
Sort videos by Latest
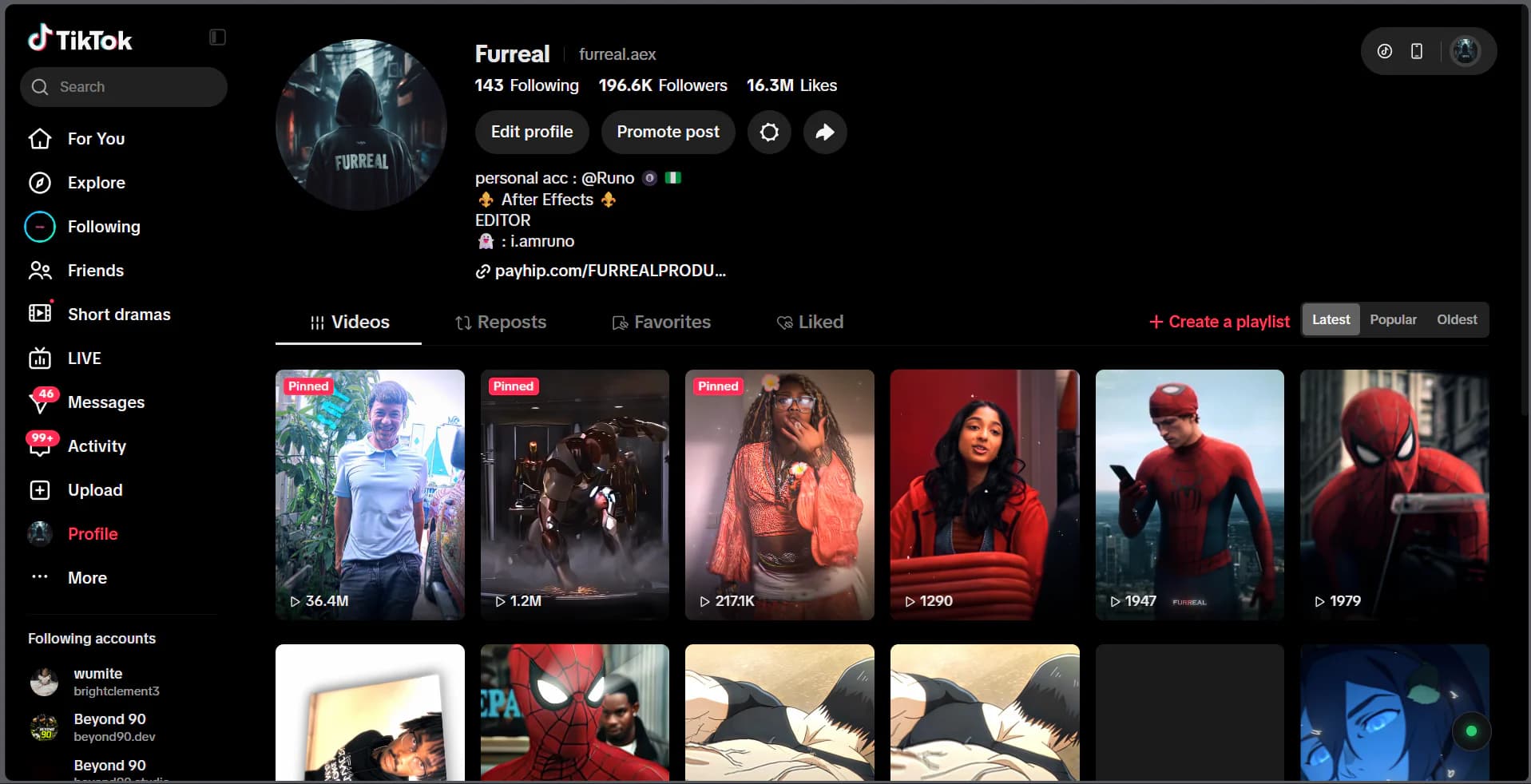1331,319
